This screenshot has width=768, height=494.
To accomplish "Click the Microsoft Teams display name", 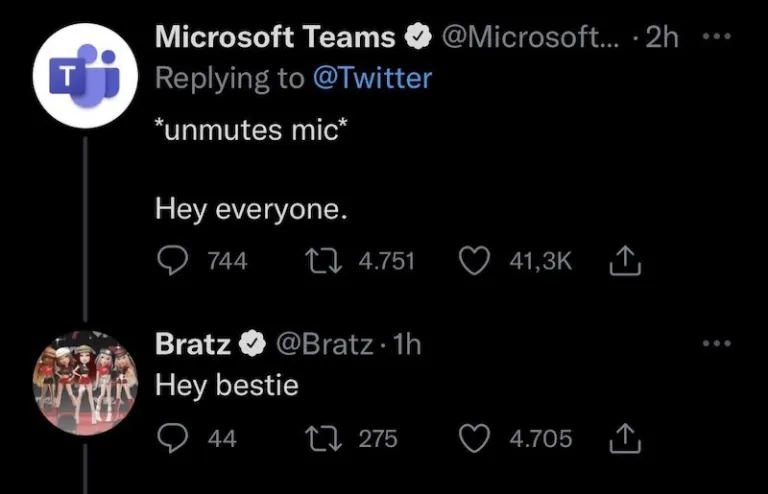I will (275, 38).
